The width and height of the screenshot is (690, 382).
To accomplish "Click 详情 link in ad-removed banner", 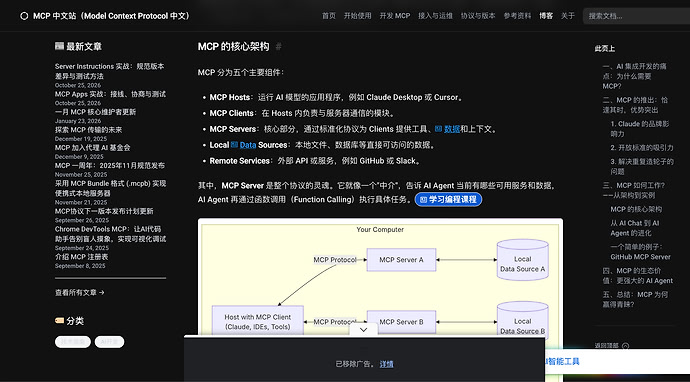I will tap(386, 364).
